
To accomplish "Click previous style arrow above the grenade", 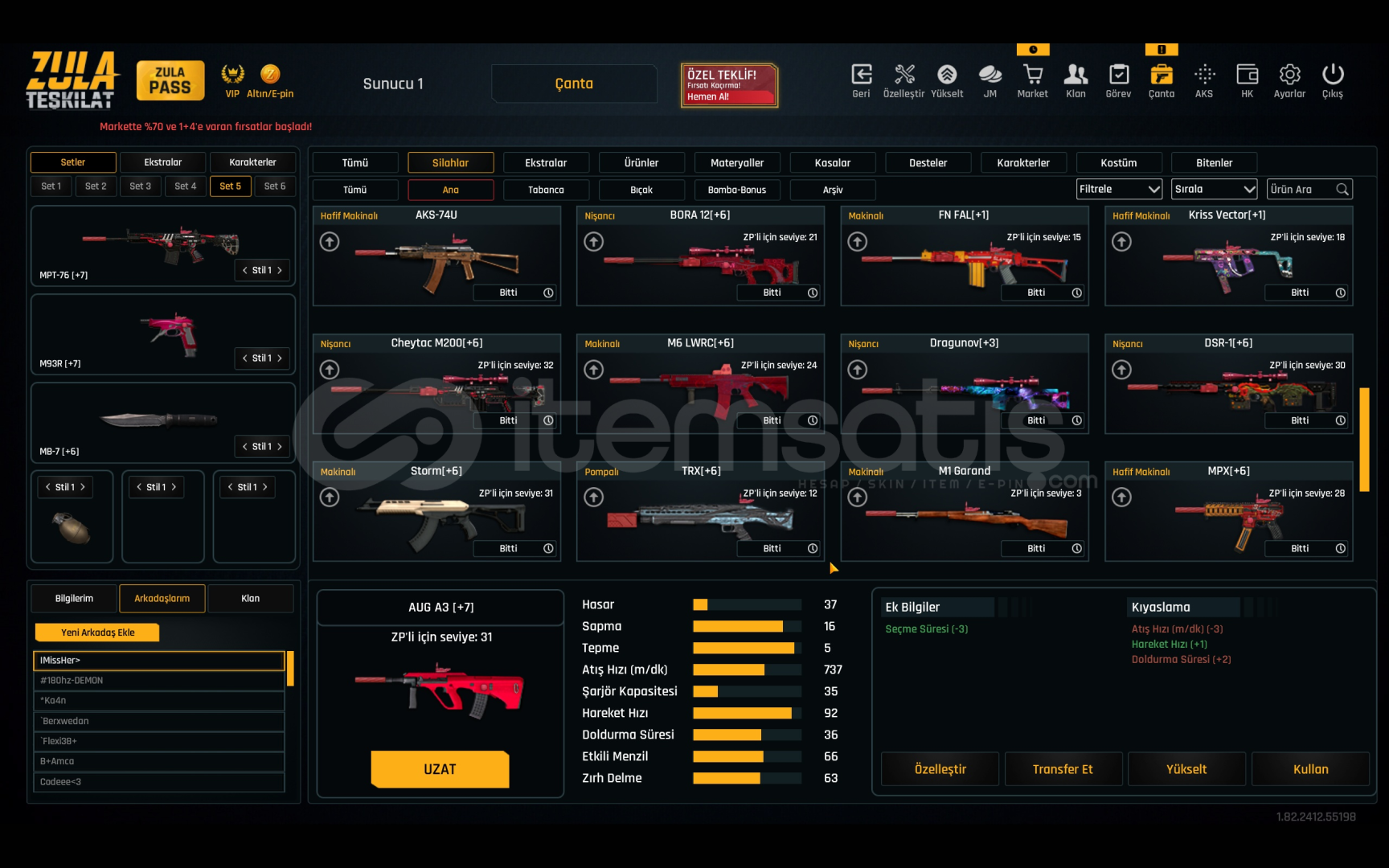I will (48, 487).
